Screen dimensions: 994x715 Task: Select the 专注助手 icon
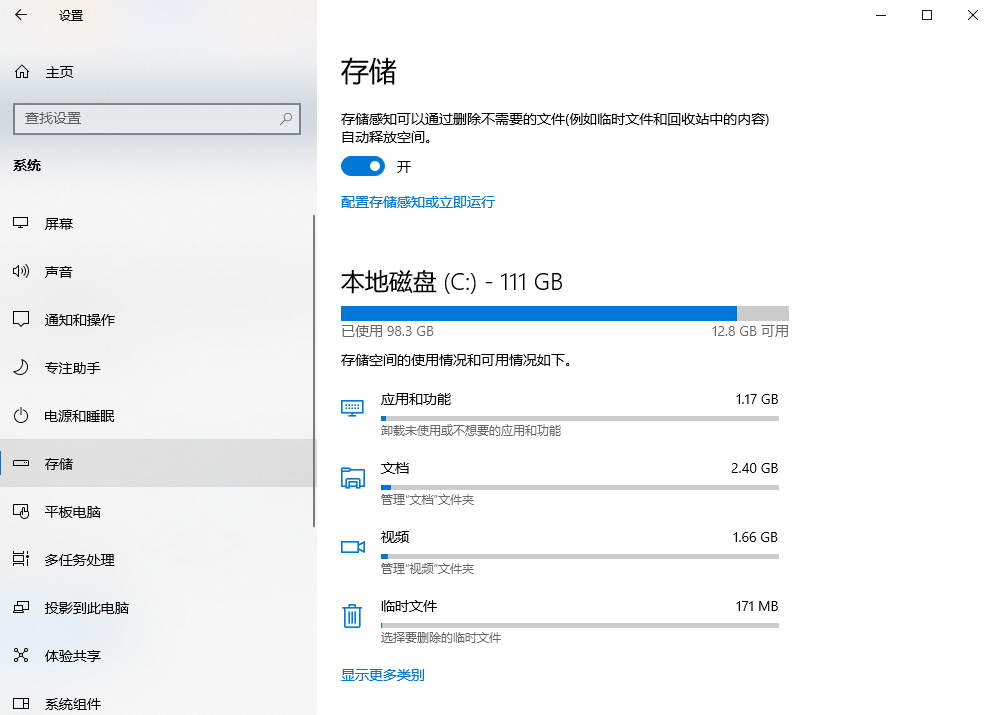coord(22,368)
